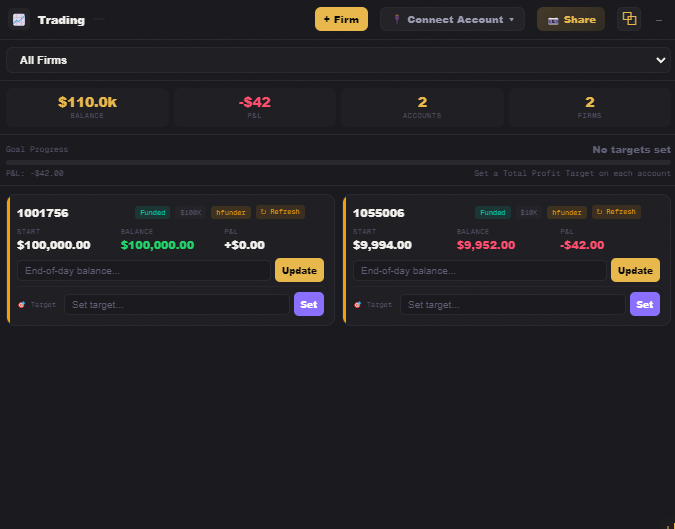Open the Connect Account dropdown
The width and height of the screenshot is (675, 529).
coord(452,19)
